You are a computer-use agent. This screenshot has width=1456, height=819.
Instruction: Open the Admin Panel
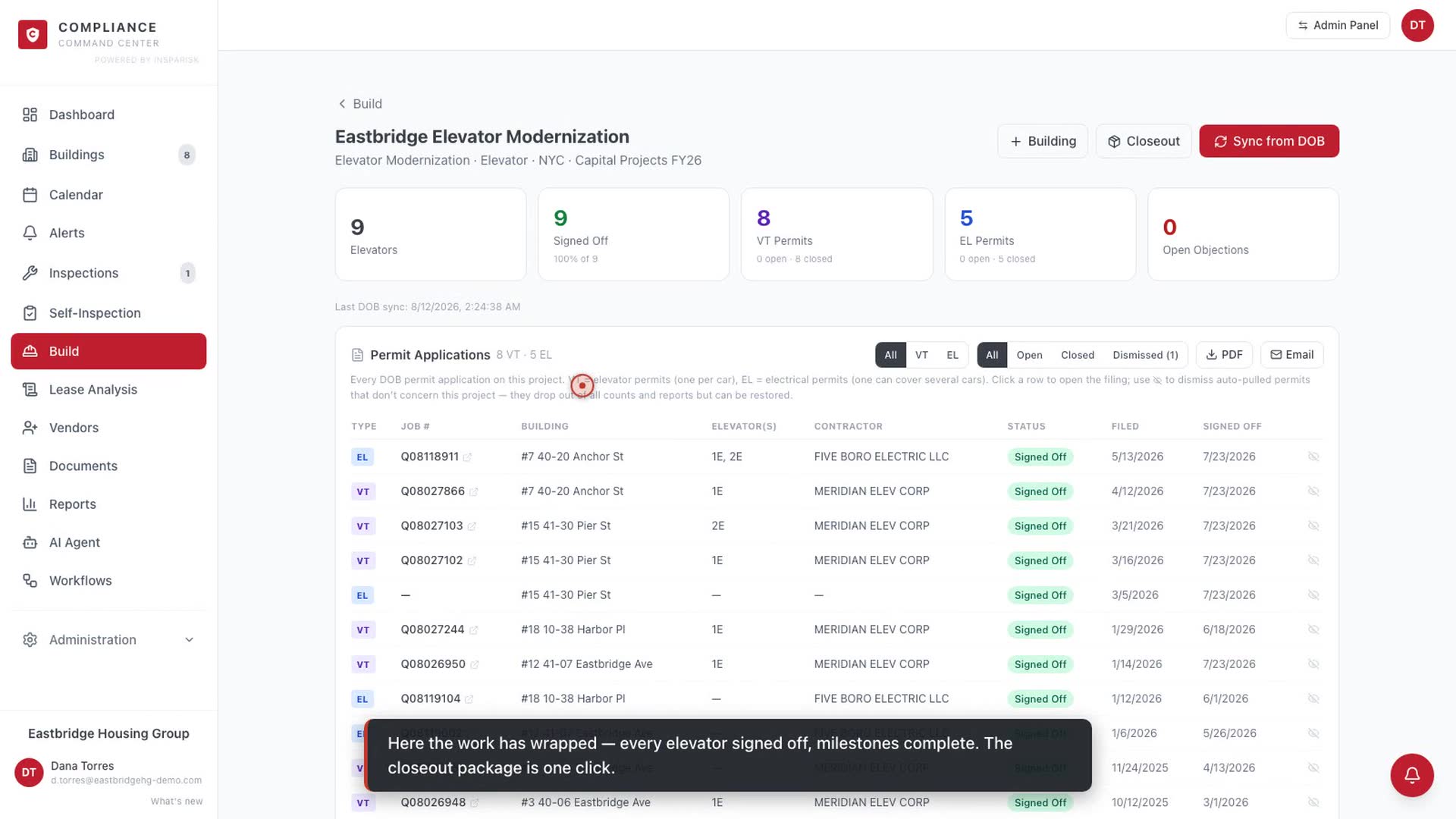(x=1338, y=25)
